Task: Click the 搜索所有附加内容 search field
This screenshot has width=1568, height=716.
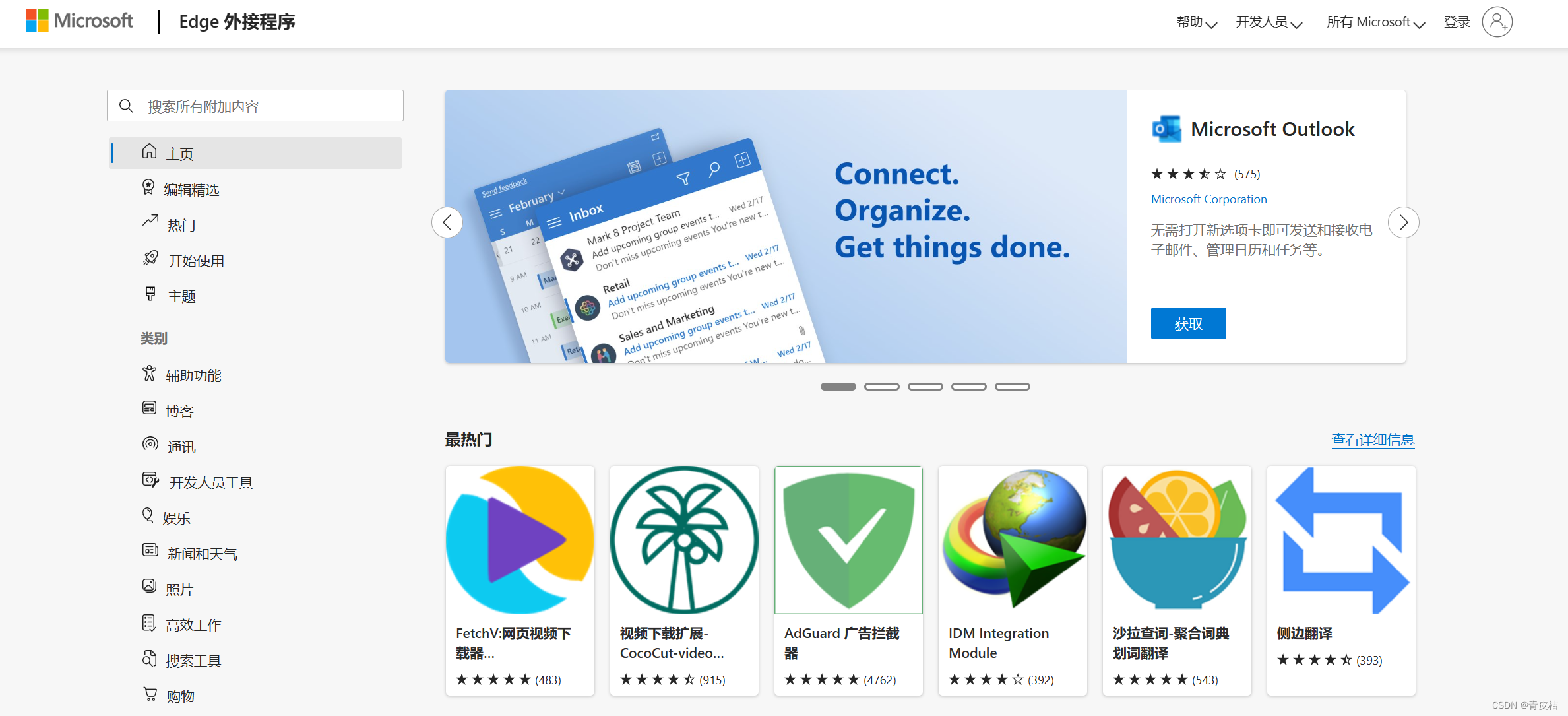Action: click(255, 106)
